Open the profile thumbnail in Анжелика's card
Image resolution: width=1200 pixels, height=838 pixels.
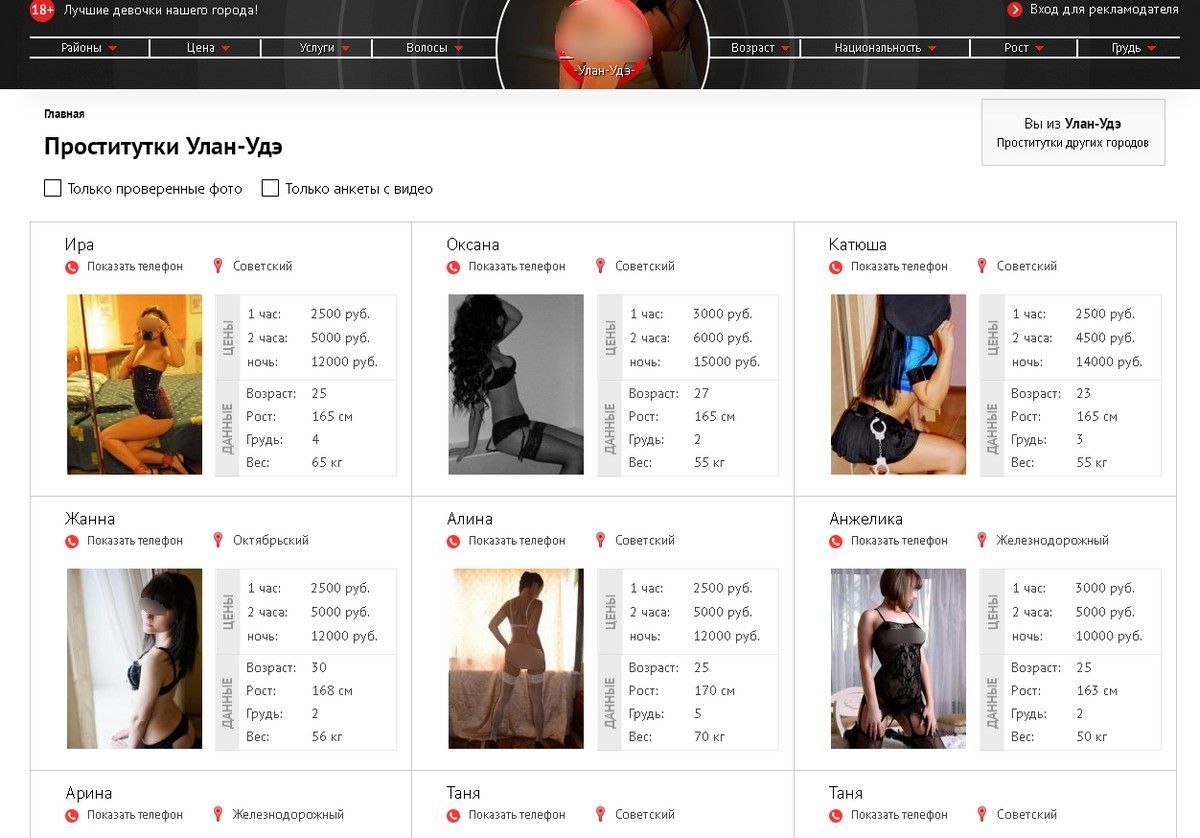point(898,658)
